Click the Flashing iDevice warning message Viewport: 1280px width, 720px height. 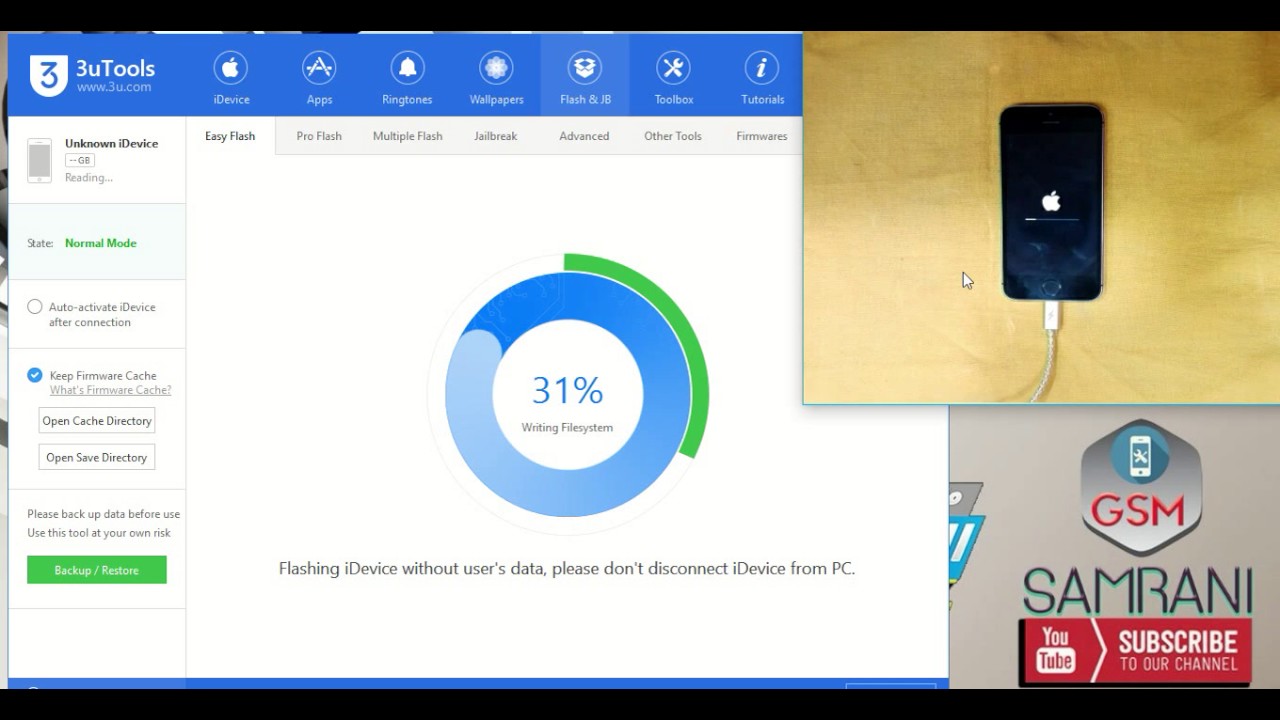[x=567, y=568]
